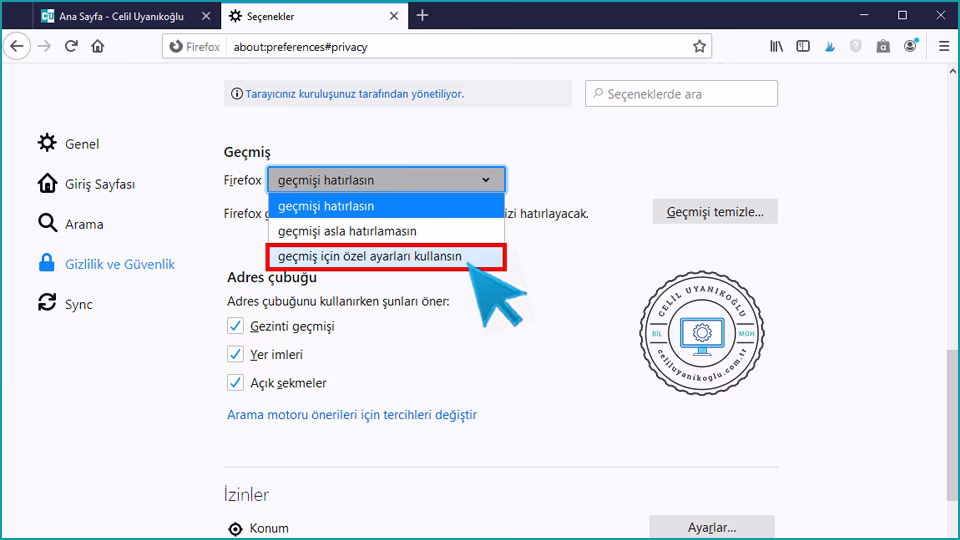Click the forward navigation arrow
The width and height of the screenshot is (960, 540).
pos(44,47)
